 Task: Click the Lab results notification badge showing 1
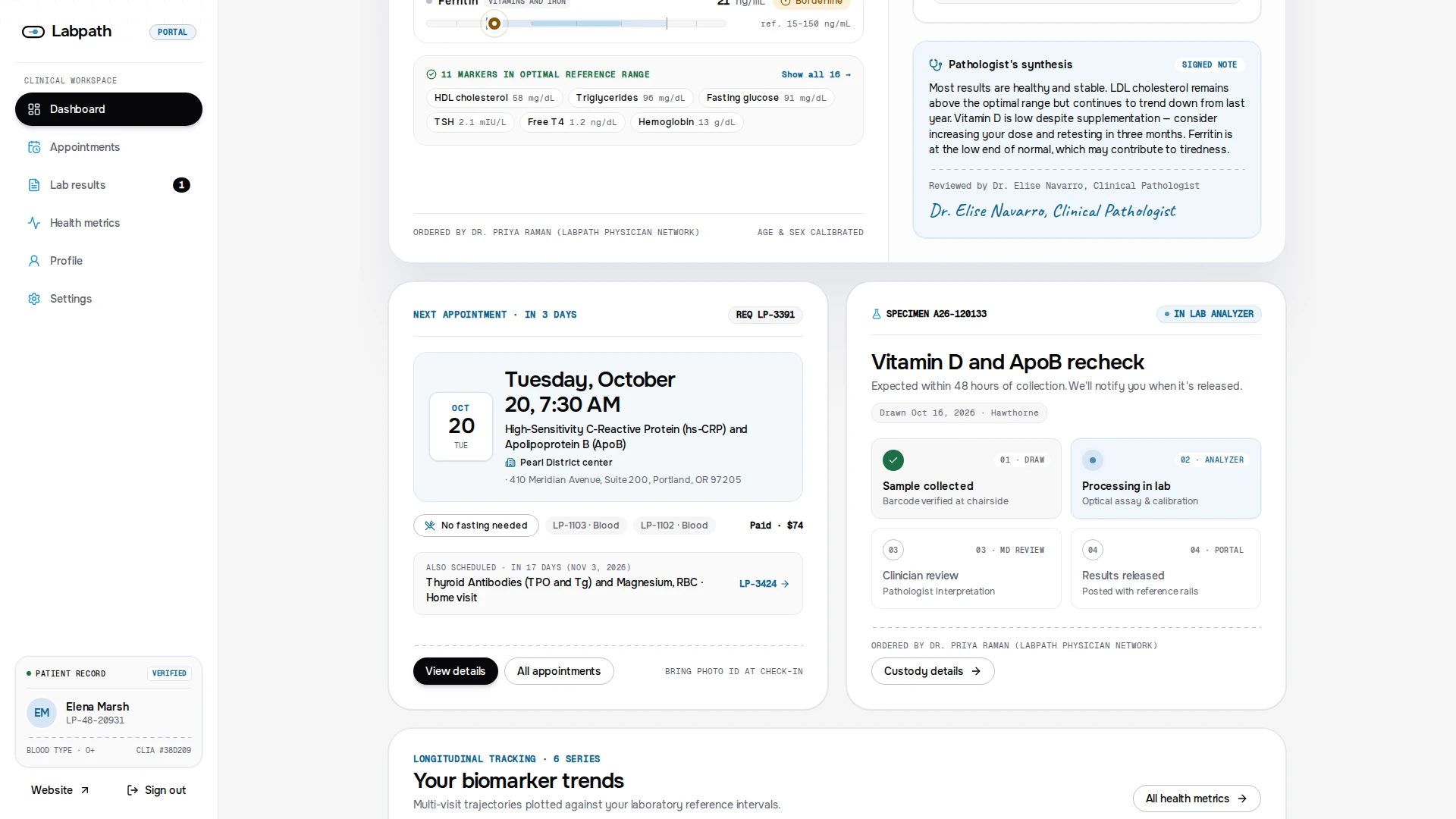pyautogui.click(x=181, y=185)
